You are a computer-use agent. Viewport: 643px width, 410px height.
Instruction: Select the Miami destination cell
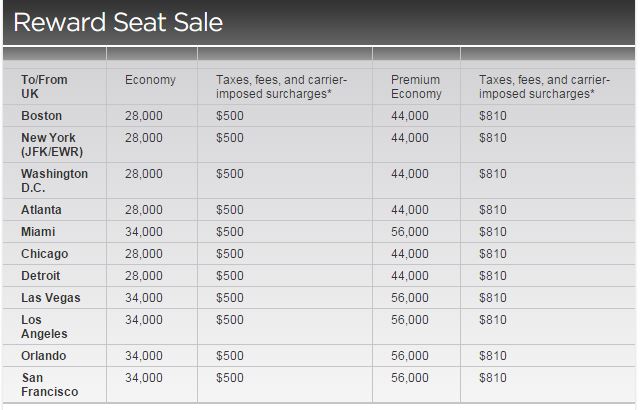(38, 232)
